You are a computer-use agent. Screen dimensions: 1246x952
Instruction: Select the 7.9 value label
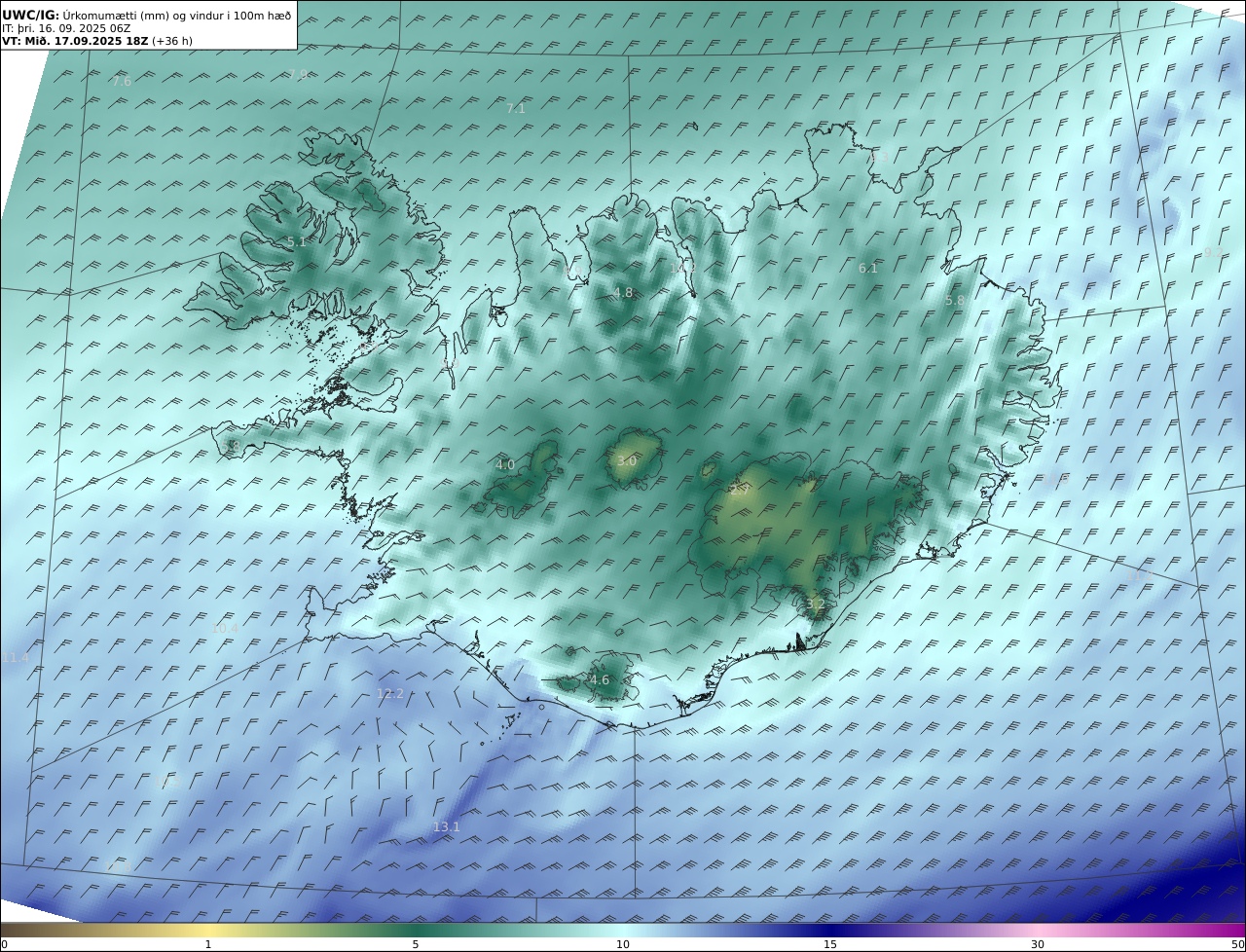tap(298, 75)
